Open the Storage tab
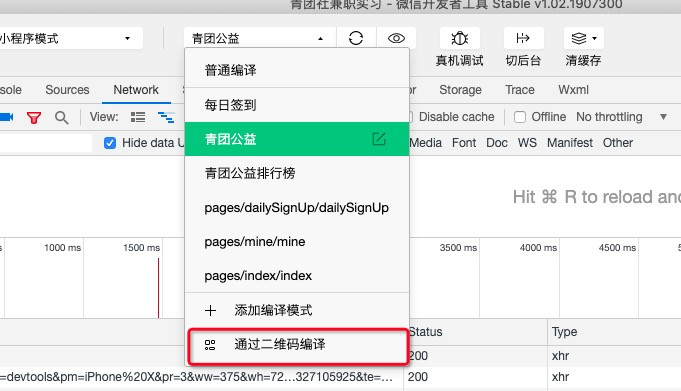 [460, 90]
